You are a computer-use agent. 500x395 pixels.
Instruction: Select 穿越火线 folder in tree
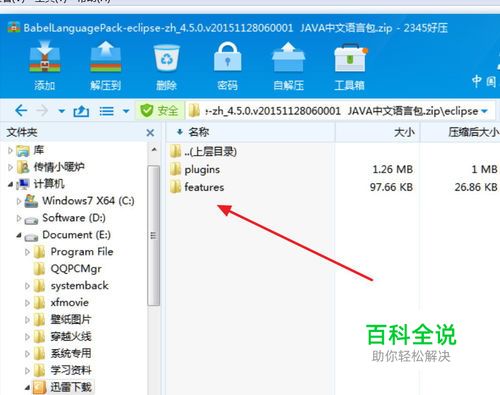[x=71, y=336]
